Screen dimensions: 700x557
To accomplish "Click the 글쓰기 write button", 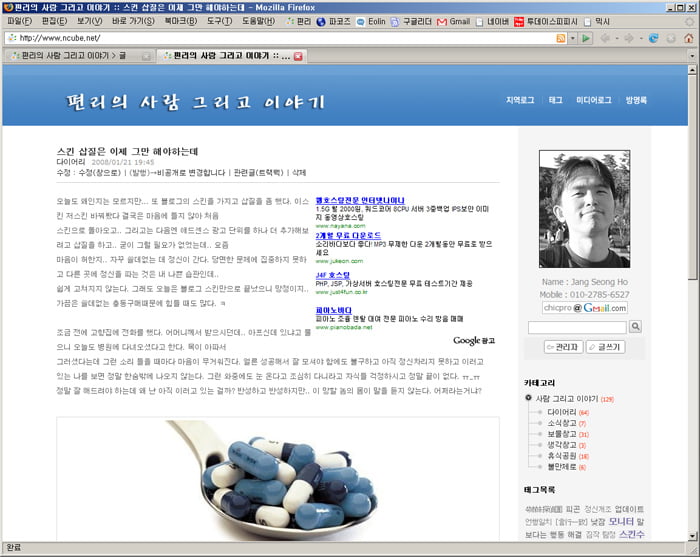I will (x=604, y=346).
